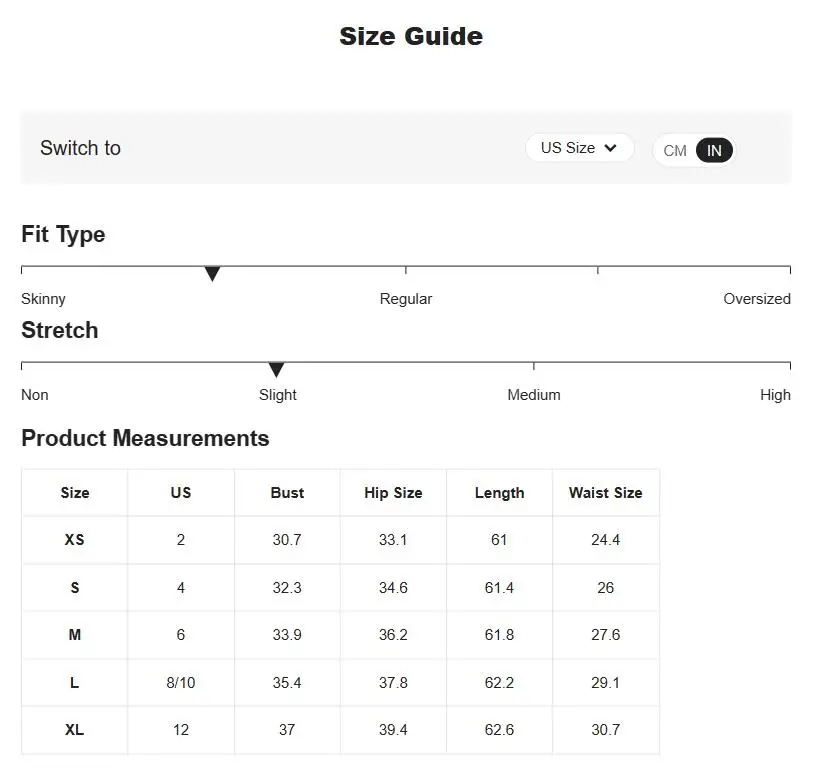Click the 8/10 US size cell

point(181,682)
